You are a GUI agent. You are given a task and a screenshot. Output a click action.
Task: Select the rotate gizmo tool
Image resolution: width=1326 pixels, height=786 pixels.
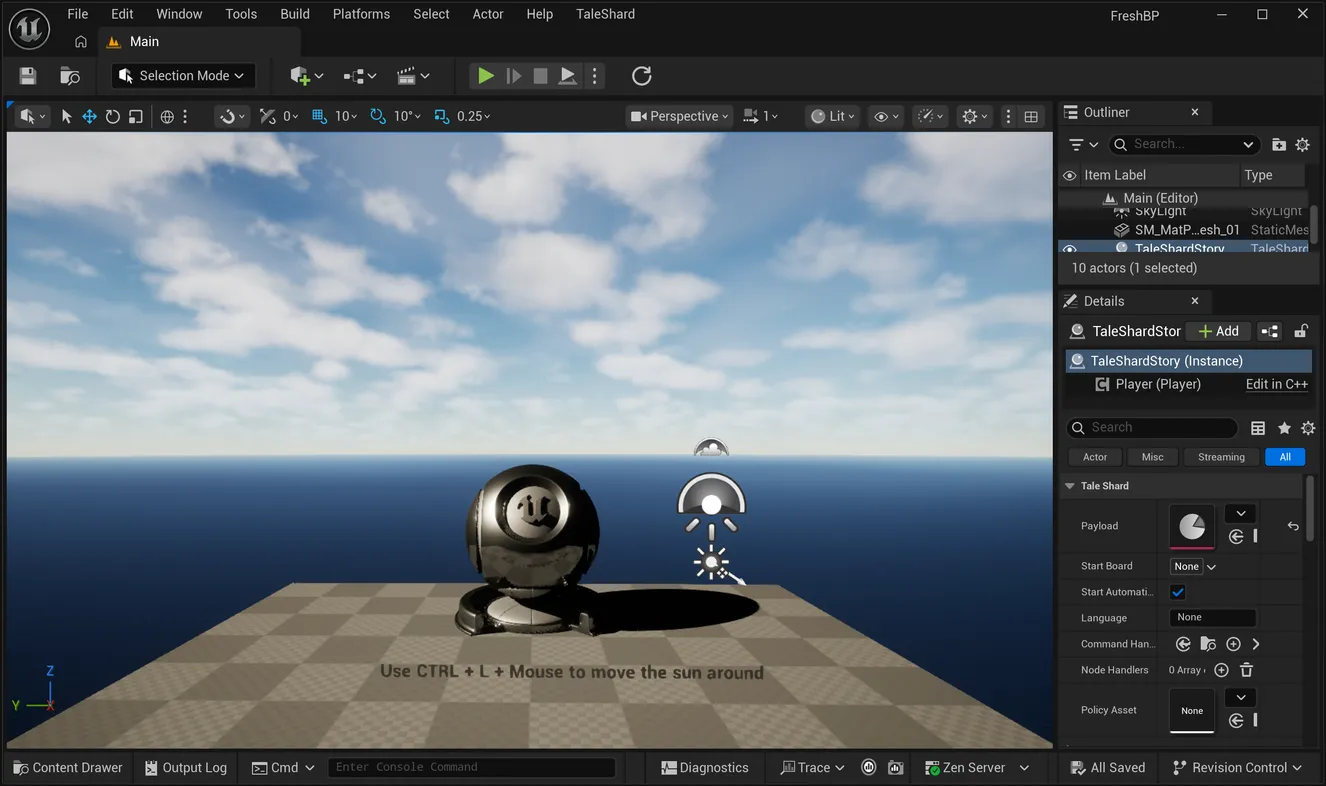(113, 116)
